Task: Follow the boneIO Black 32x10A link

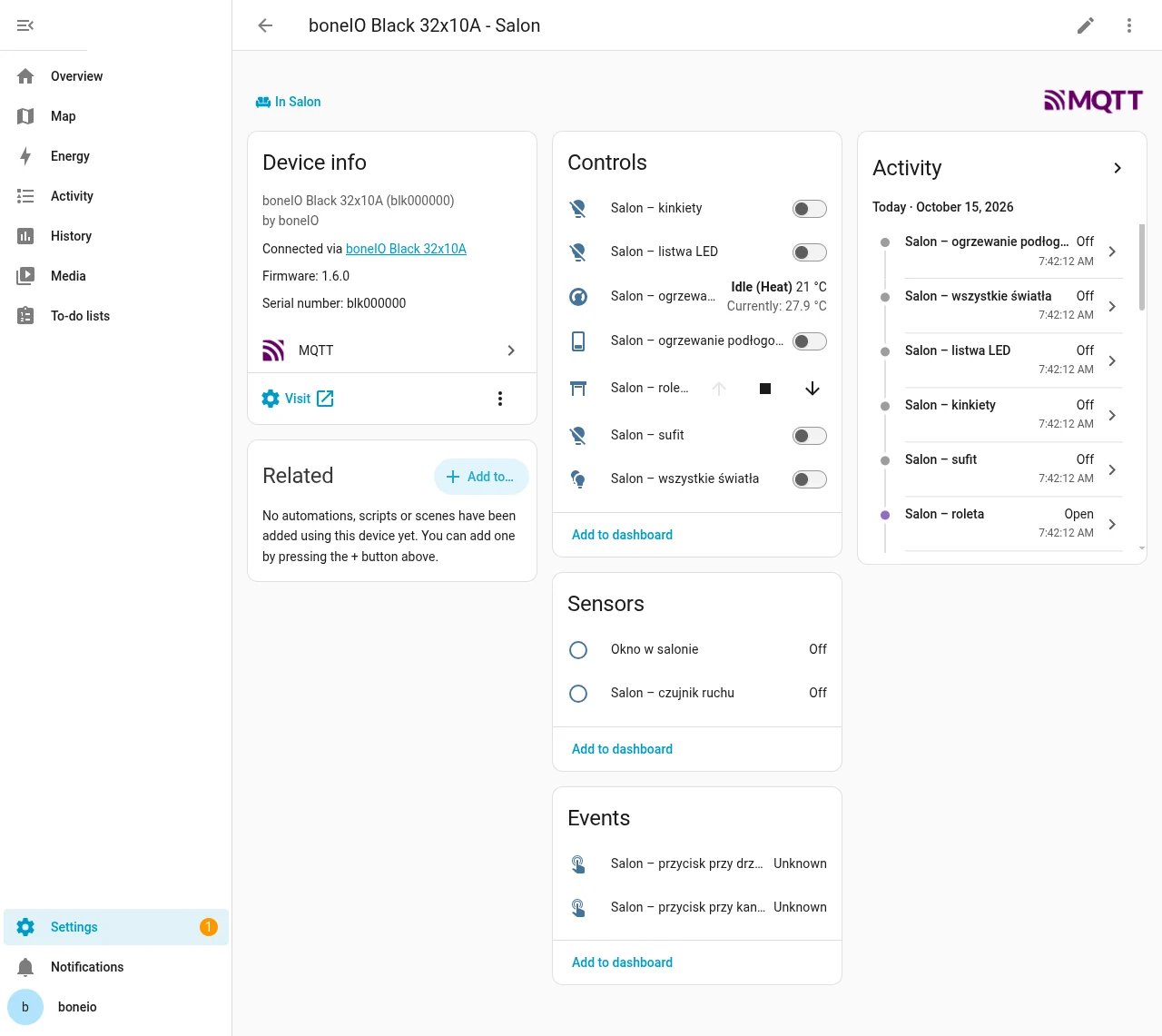Action: [406, 249]
